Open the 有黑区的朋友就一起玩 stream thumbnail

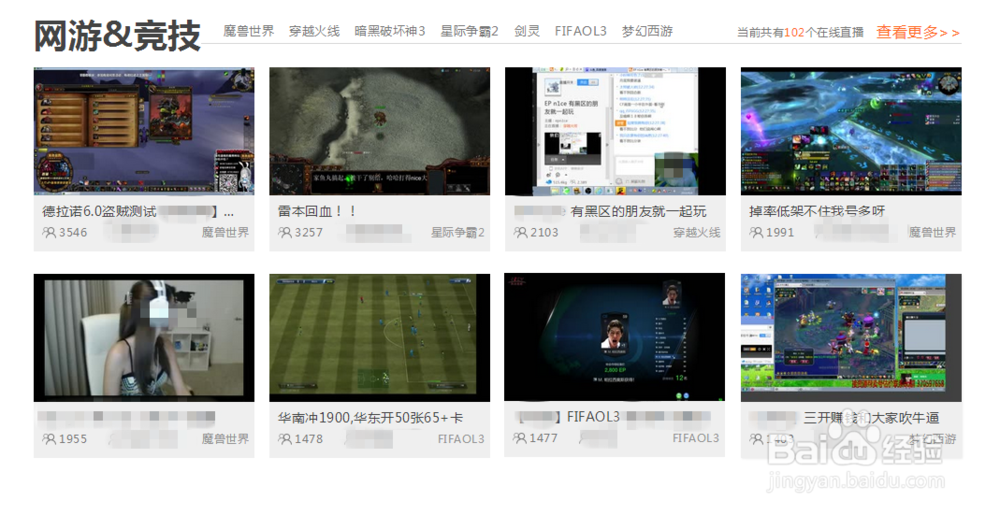[615, 131]
